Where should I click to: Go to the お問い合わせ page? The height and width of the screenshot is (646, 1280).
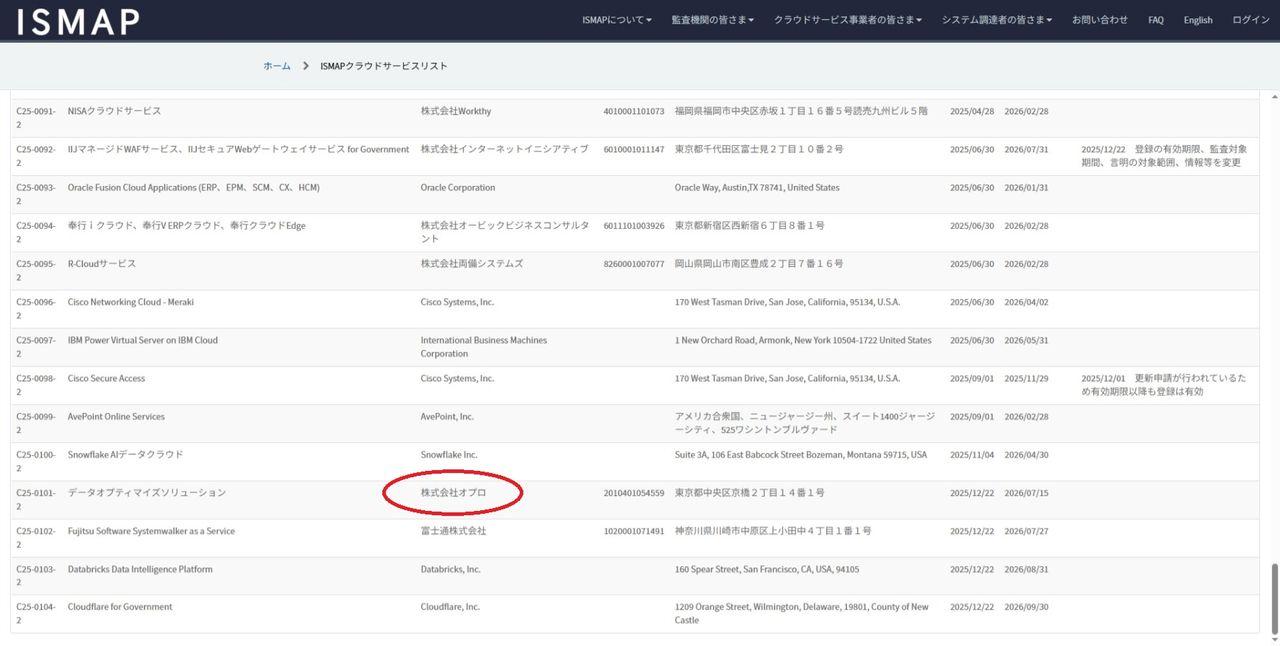(1099, 20)
